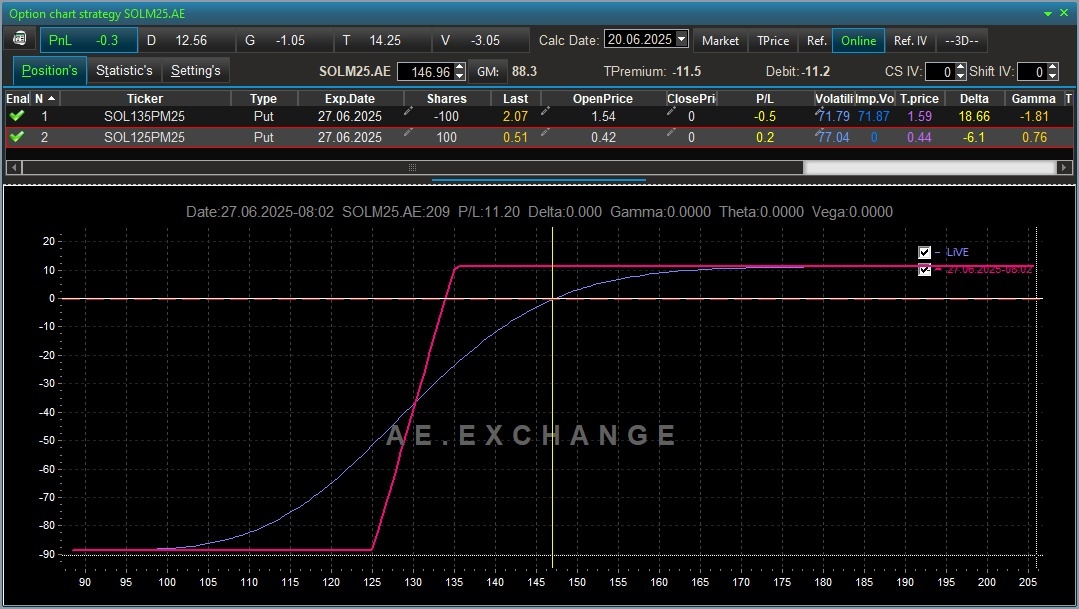The image size is (1079, 609).
Task: Decrease Shift IV using the down spinner
Action: pyautogui.click(x=1053, y=76)
